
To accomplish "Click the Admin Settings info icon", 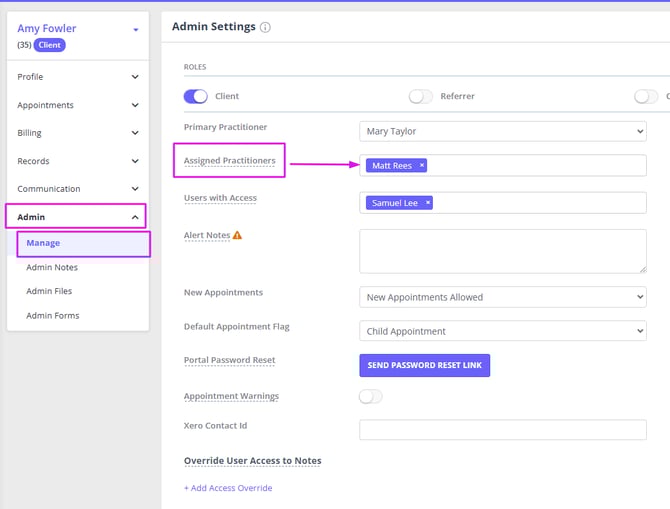I will coord(265,27).
